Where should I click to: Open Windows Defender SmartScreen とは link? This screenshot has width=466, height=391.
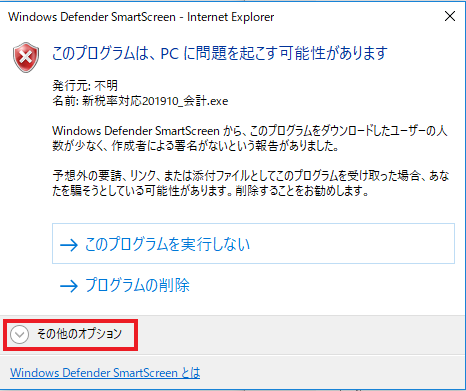(x=105, y=373)
